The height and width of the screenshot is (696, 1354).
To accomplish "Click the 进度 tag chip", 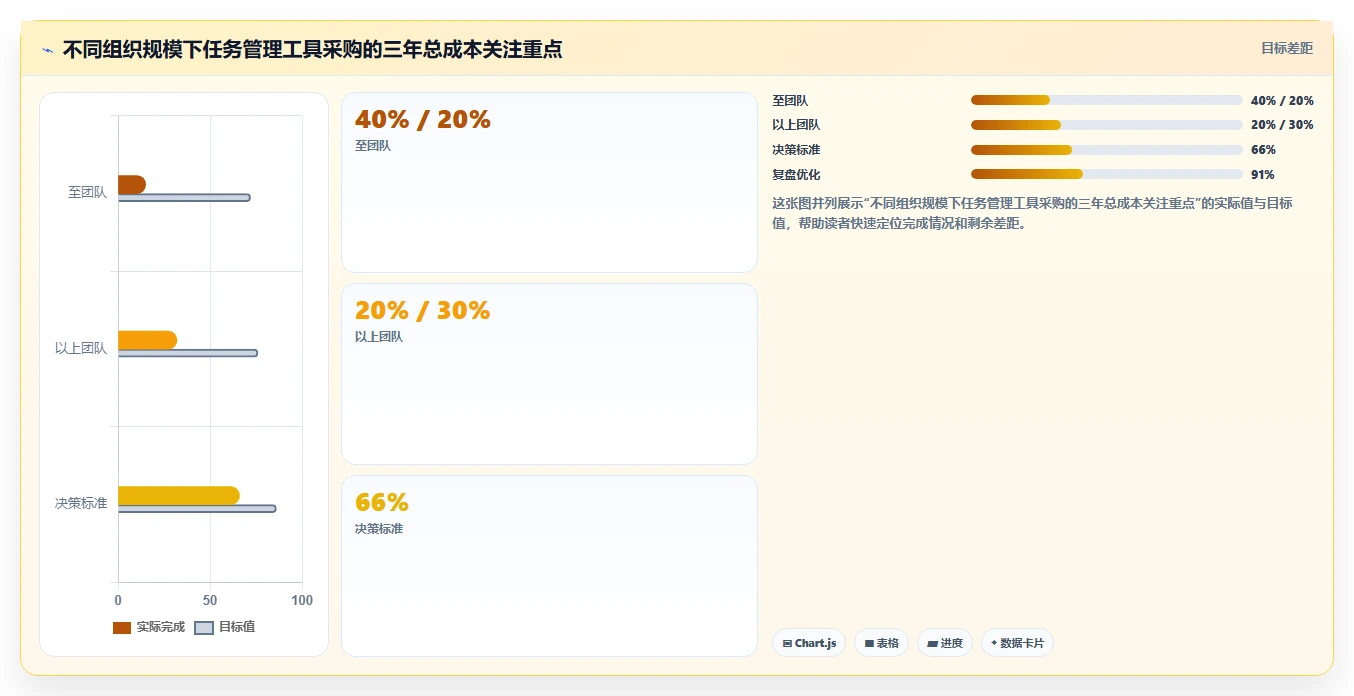I will coord(944,643).
